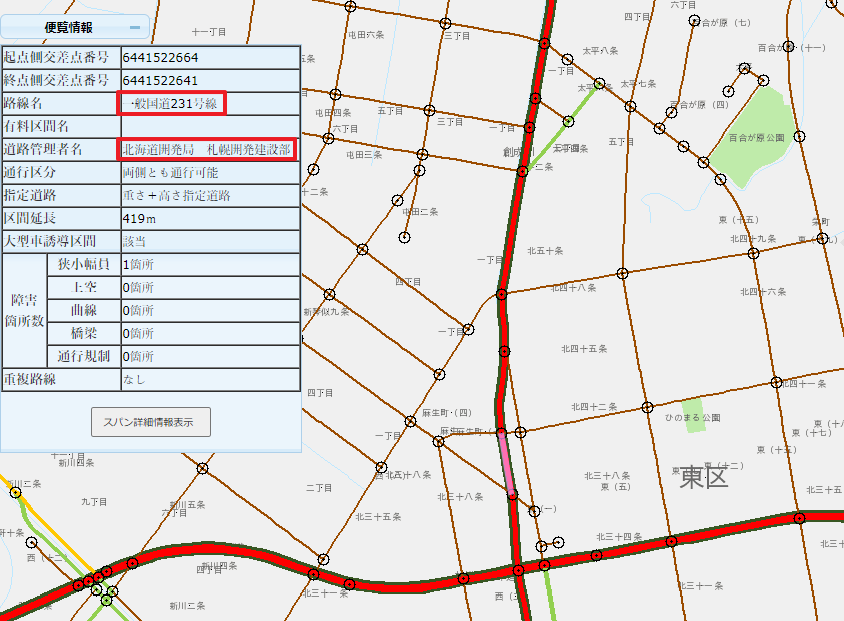Viewport: 844px width, 621px height.
Task: Click the 通行区分 両側とも通行可能 cell
Action: click(210, 172)
